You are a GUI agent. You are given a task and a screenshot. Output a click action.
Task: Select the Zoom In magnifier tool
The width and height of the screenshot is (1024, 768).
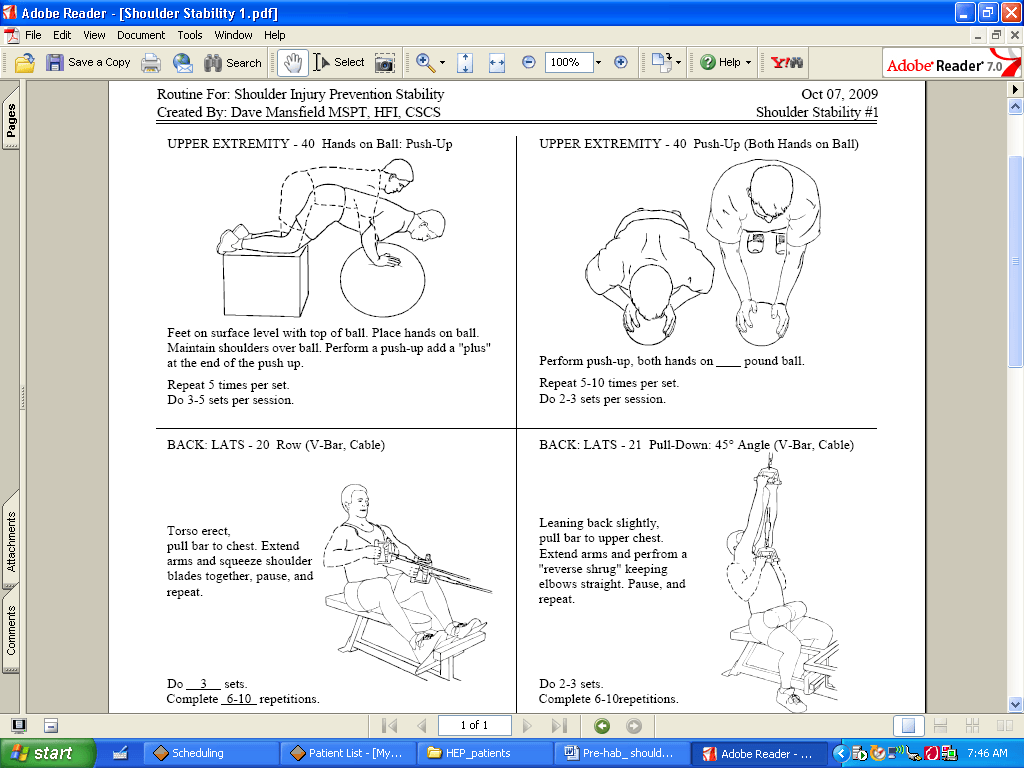(425, 63)
